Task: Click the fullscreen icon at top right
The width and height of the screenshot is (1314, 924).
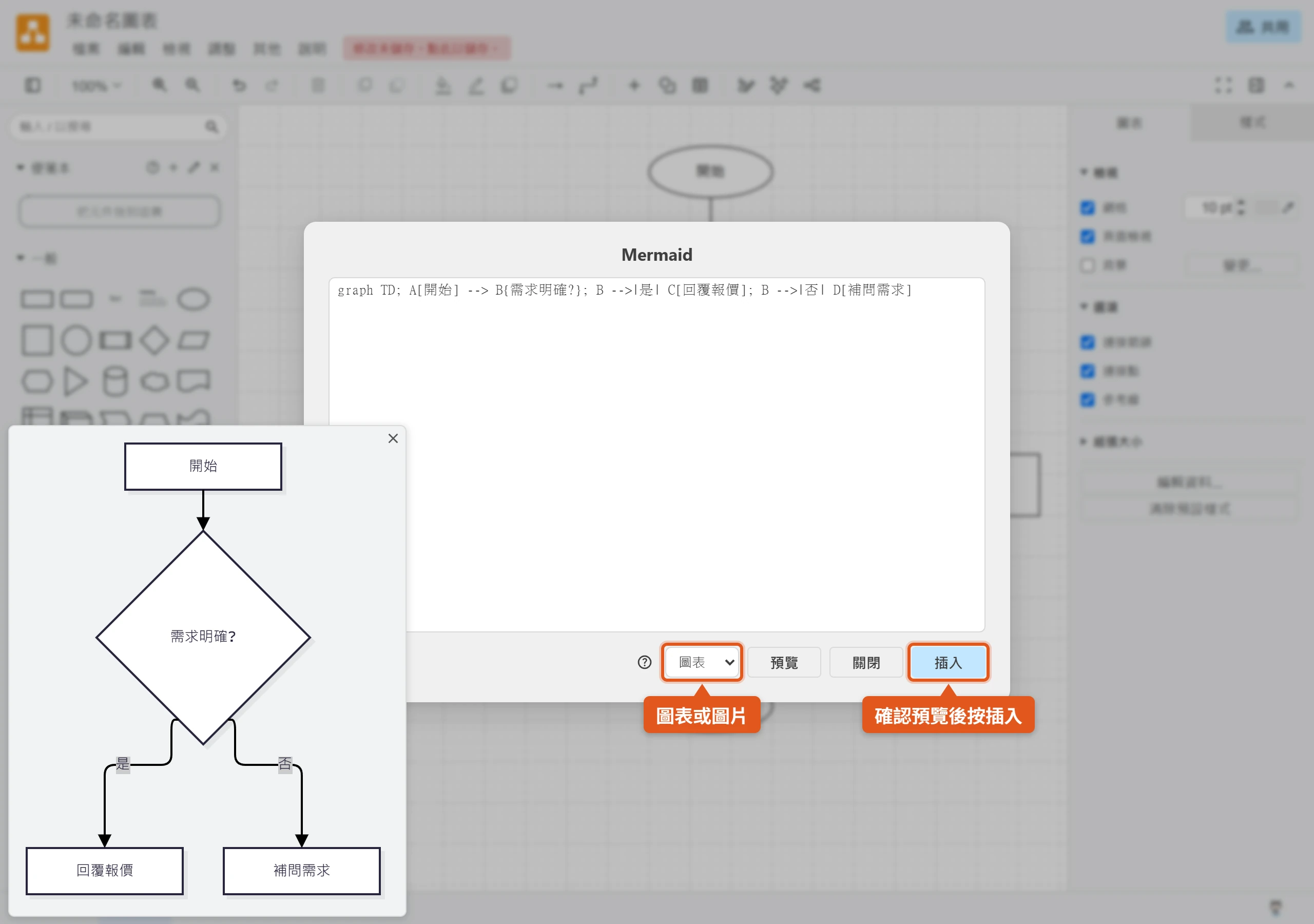Action: pyautogui.click(x=1223, y=85)
